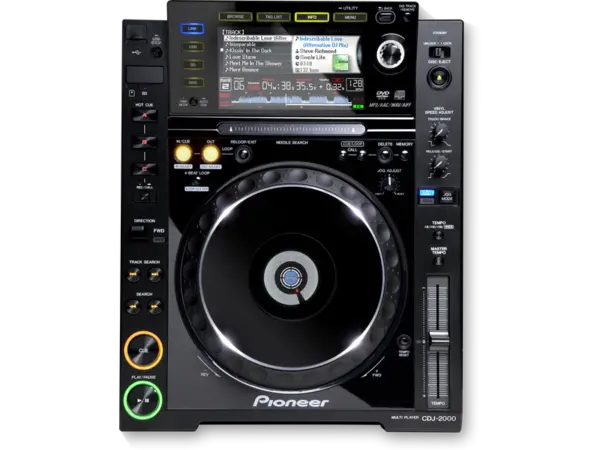
Task: Touch the Needle Search strip
Action: tap(291, 129)
